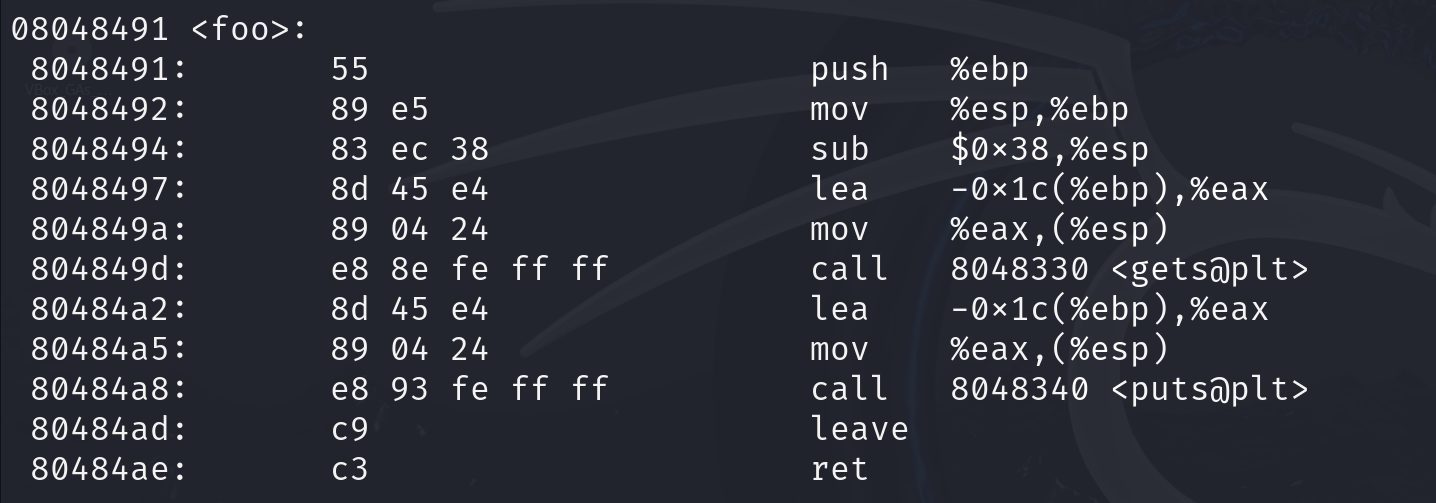Click the address label 804849d

(109, 269)
